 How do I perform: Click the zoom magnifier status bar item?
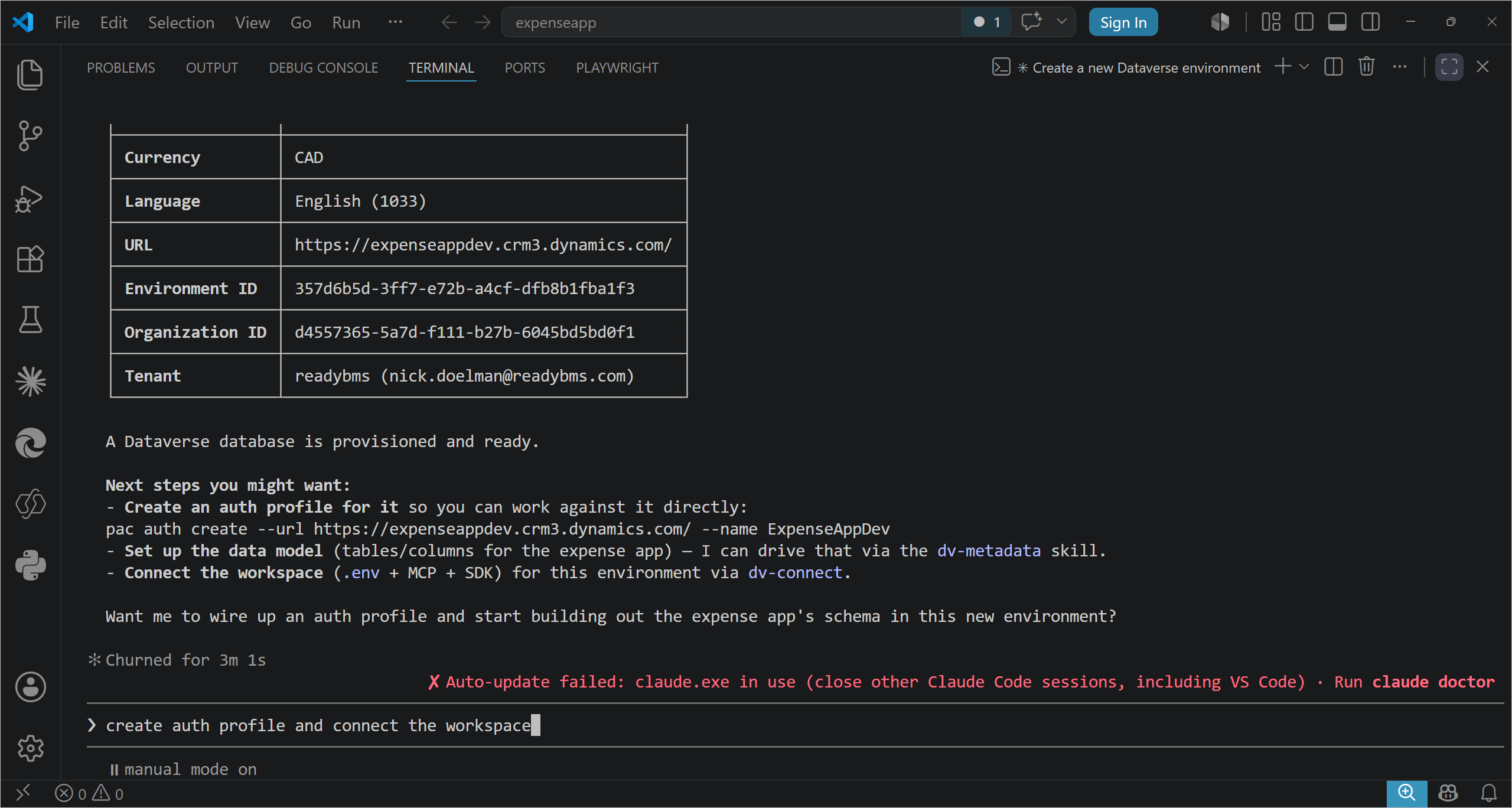click(x=1407, y=793)
